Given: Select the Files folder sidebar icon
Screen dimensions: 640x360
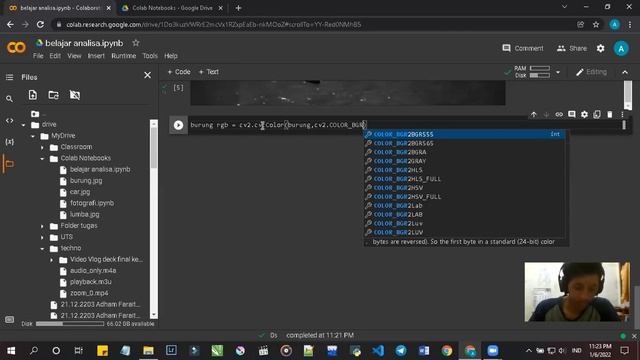Looking at the screenshot, I should [9, 164].
